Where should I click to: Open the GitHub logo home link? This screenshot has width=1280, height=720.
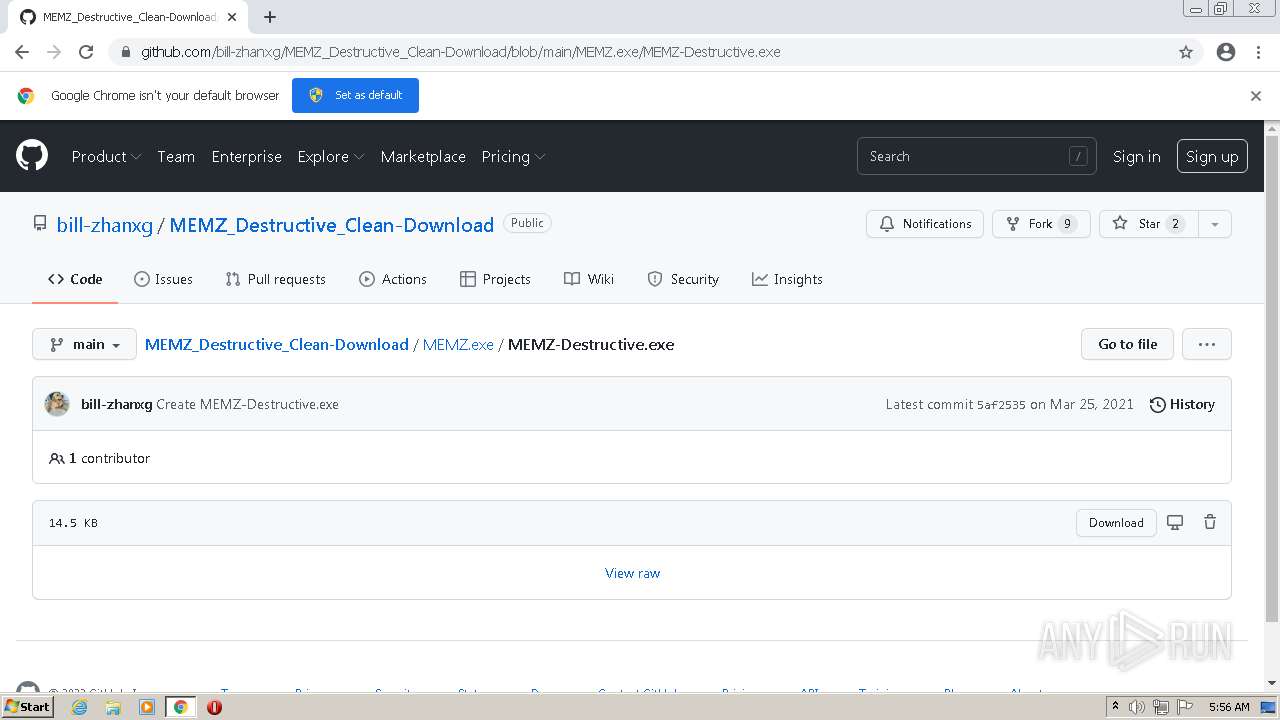tap(32, 156)
